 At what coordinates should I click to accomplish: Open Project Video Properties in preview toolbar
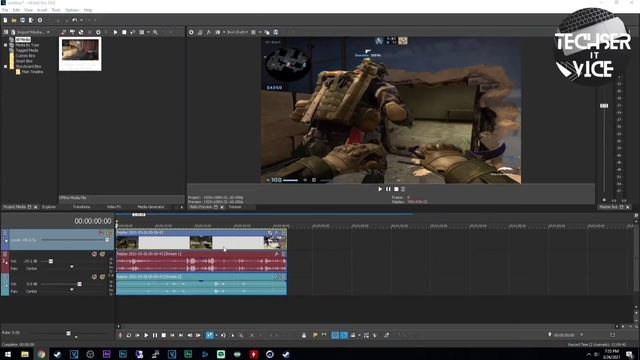click(x=191, y=32)
